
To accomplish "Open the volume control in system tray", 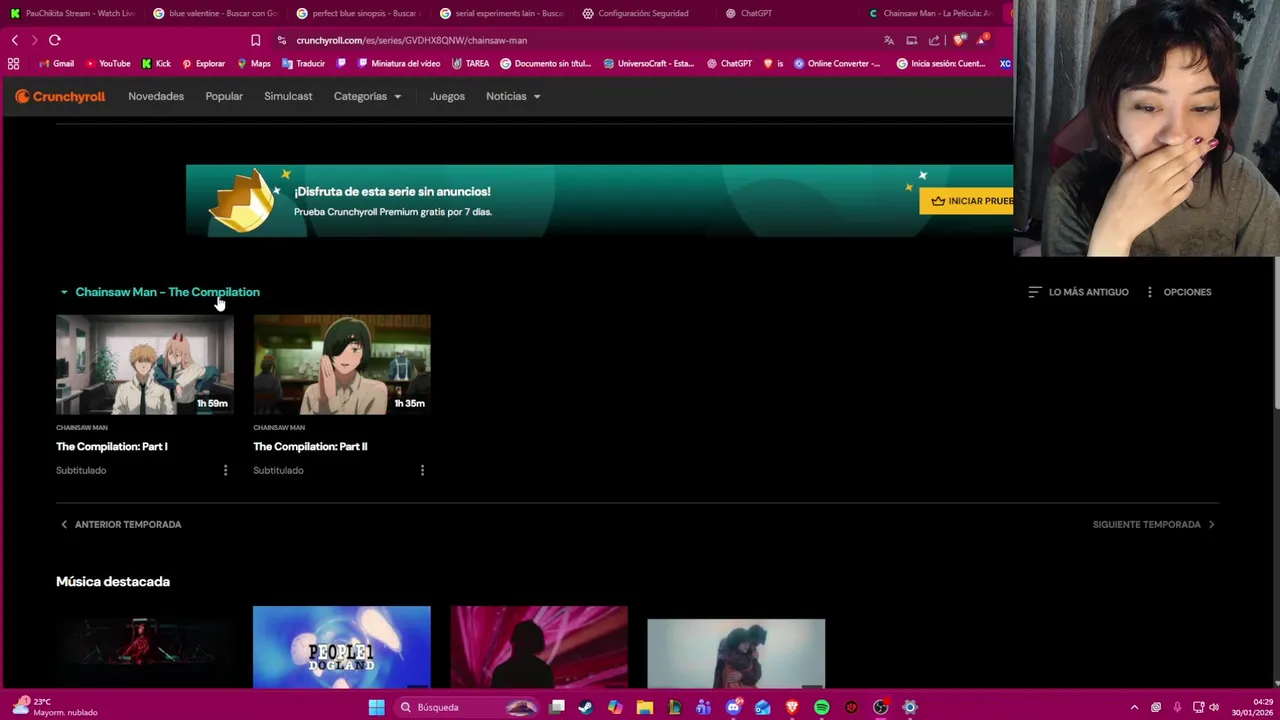I will coord(1214,707).
